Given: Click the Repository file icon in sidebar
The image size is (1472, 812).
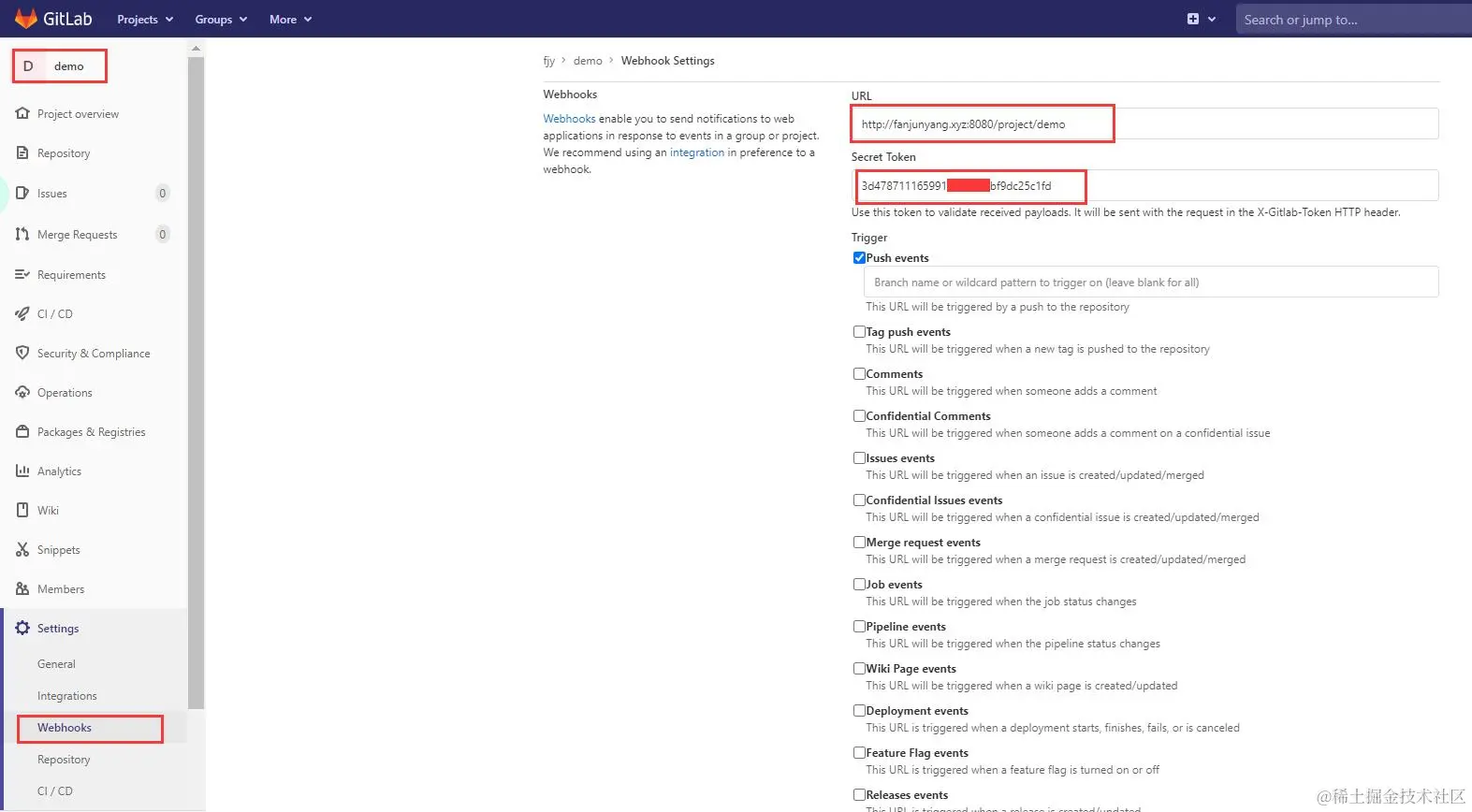Looking at the screenshot, I should (x=22, y=152).
